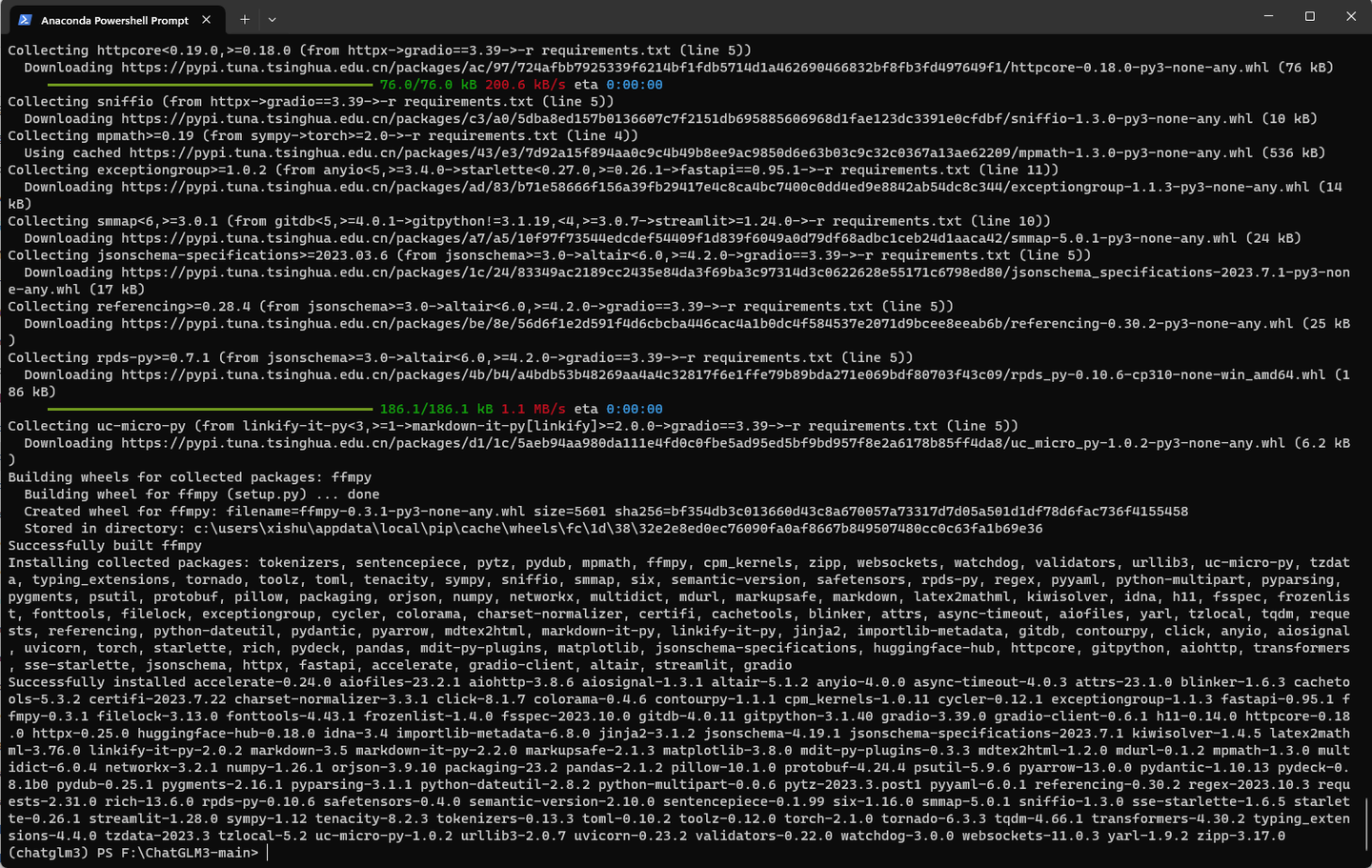Expand the new tab profile dropdown chevron

[x=272, y=19]
